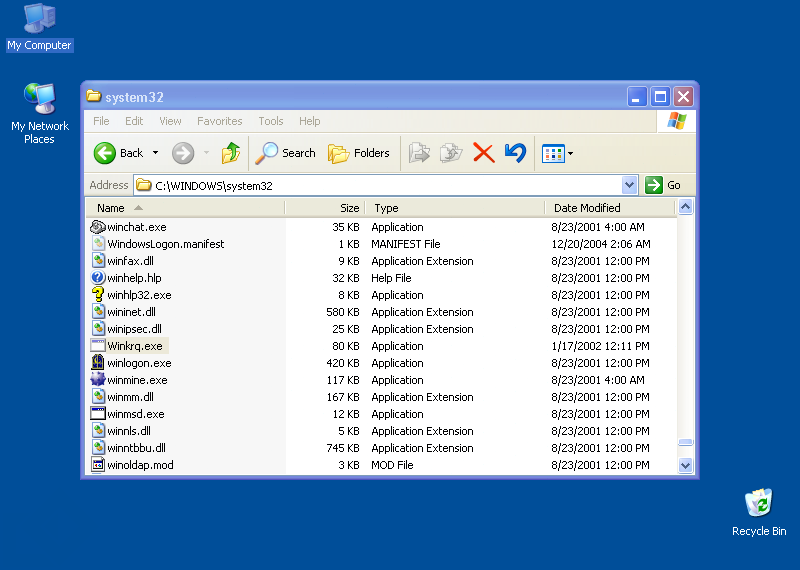The width and height of the screenshot is (800, 570).
Task: Click the Forward arrow icon
Action: pos(183,153)
